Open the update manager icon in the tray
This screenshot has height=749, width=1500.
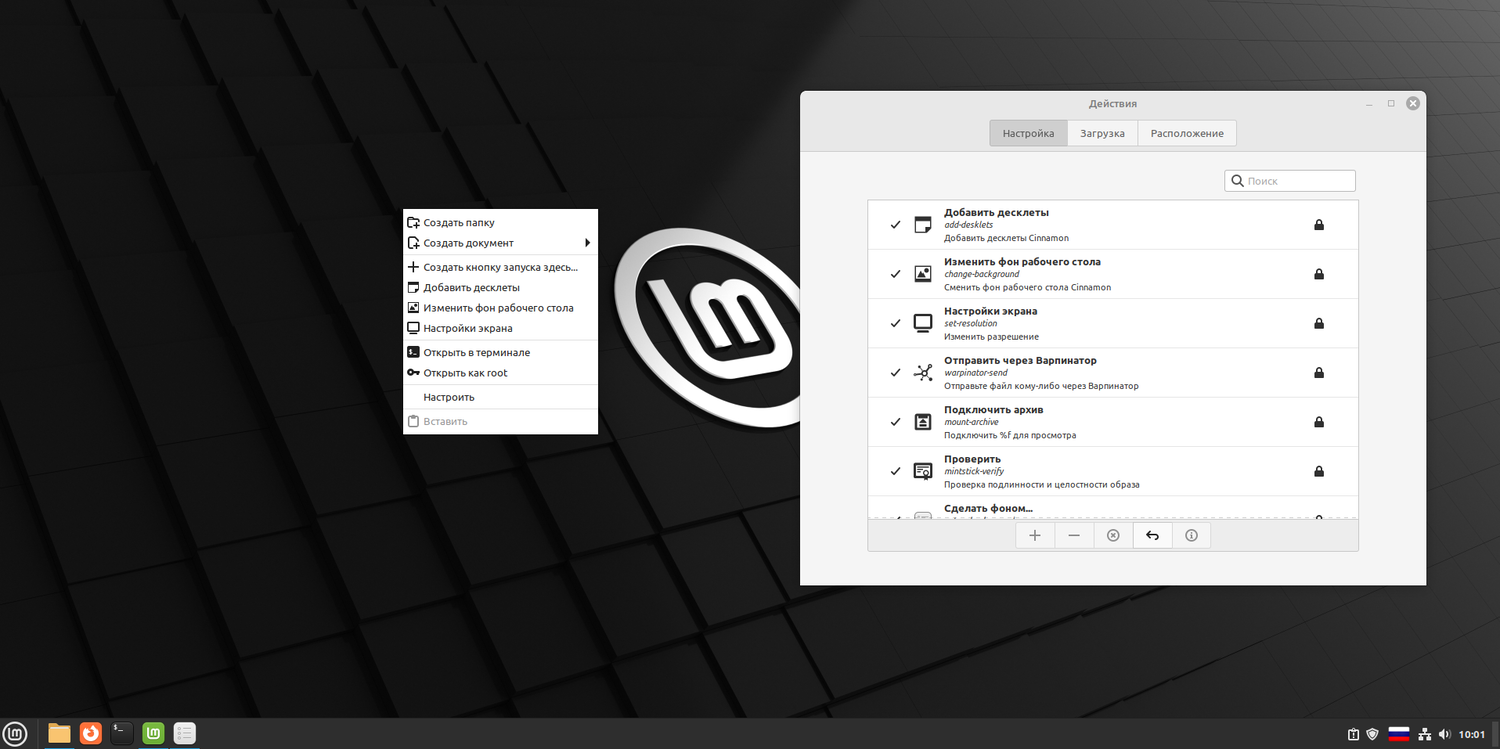point(1353,735)
